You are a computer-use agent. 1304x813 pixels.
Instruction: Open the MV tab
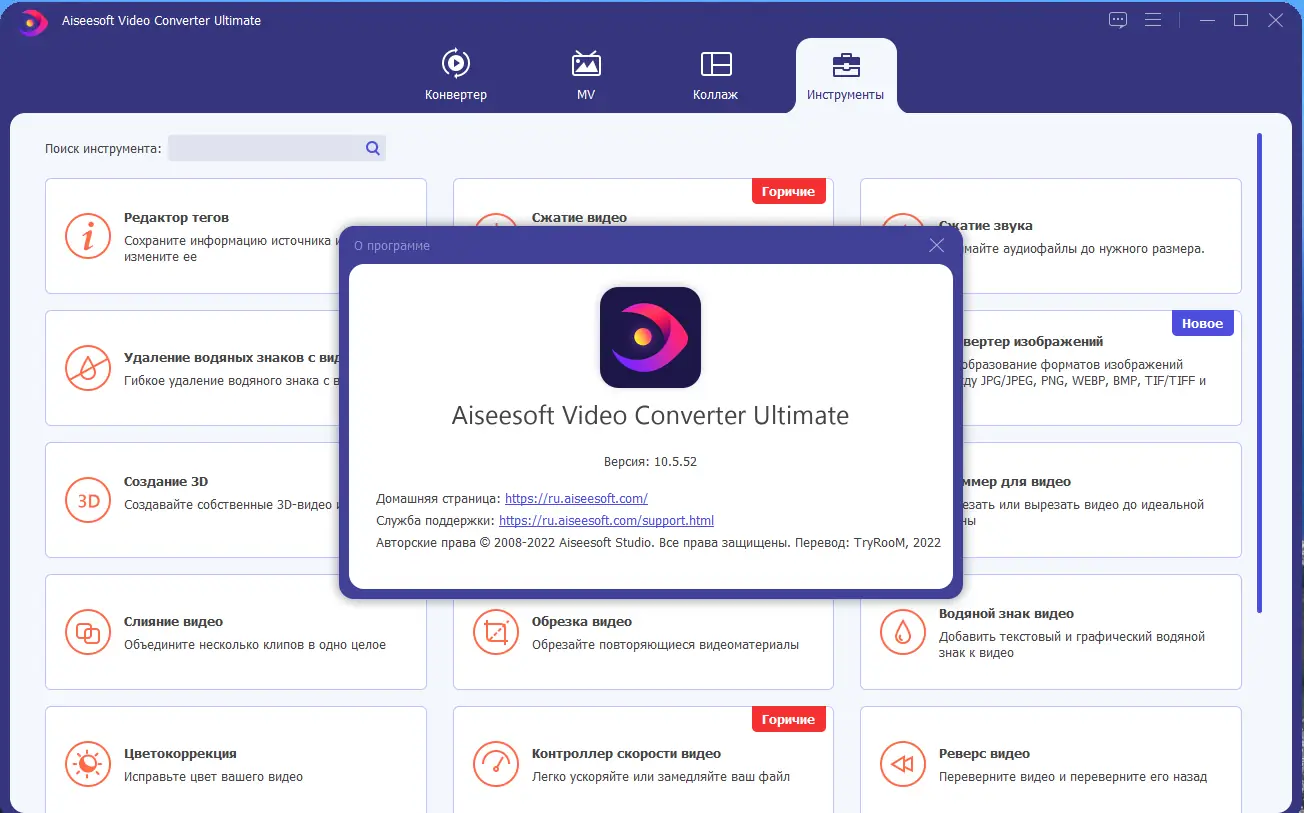pos(585,75)
